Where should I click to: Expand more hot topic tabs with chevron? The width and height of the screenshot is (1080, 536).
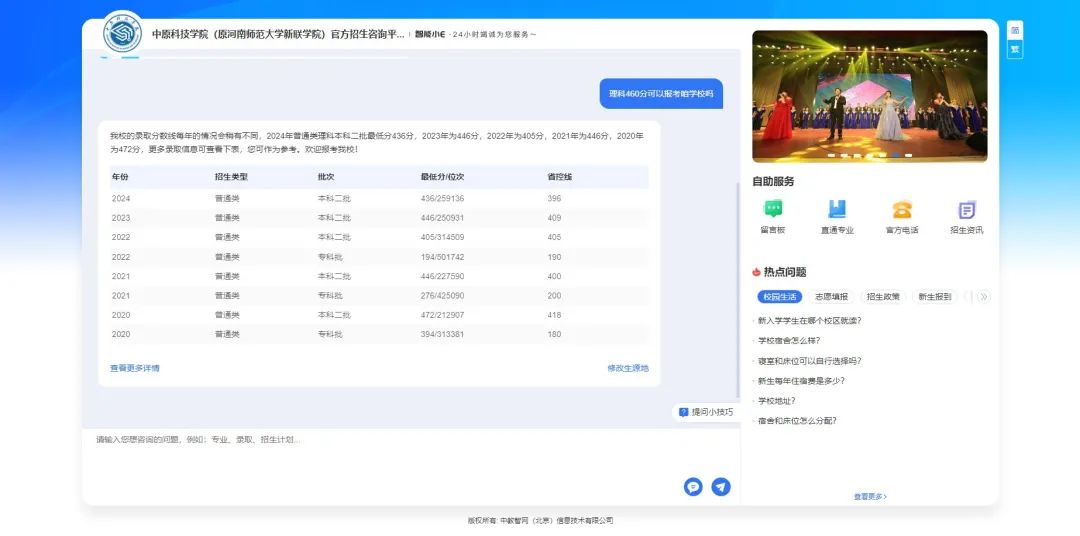(984, 297)
